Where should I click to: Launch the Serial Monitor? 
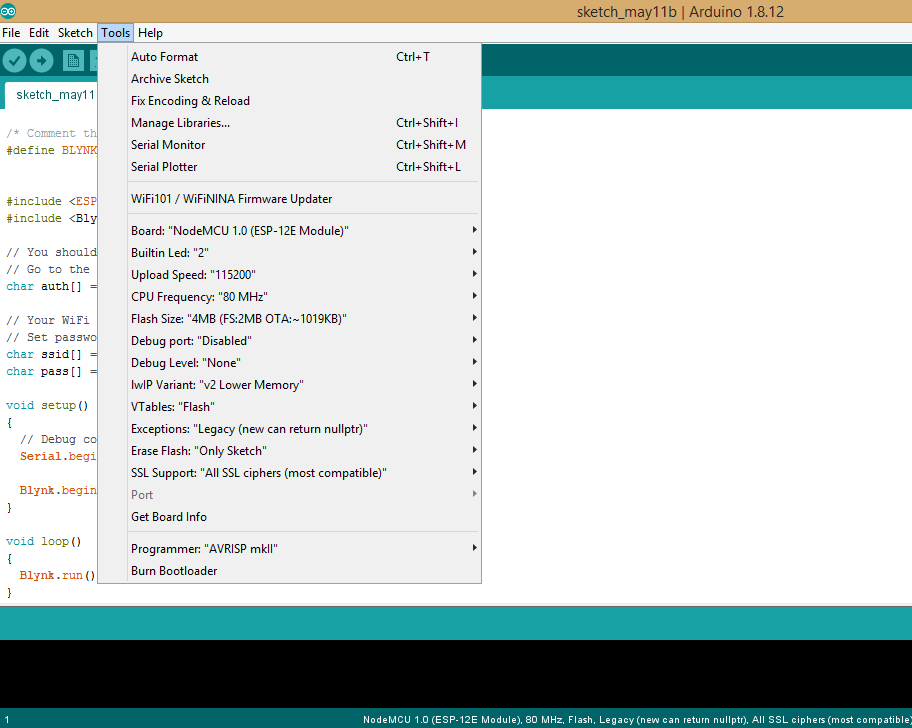coord(289,145)
